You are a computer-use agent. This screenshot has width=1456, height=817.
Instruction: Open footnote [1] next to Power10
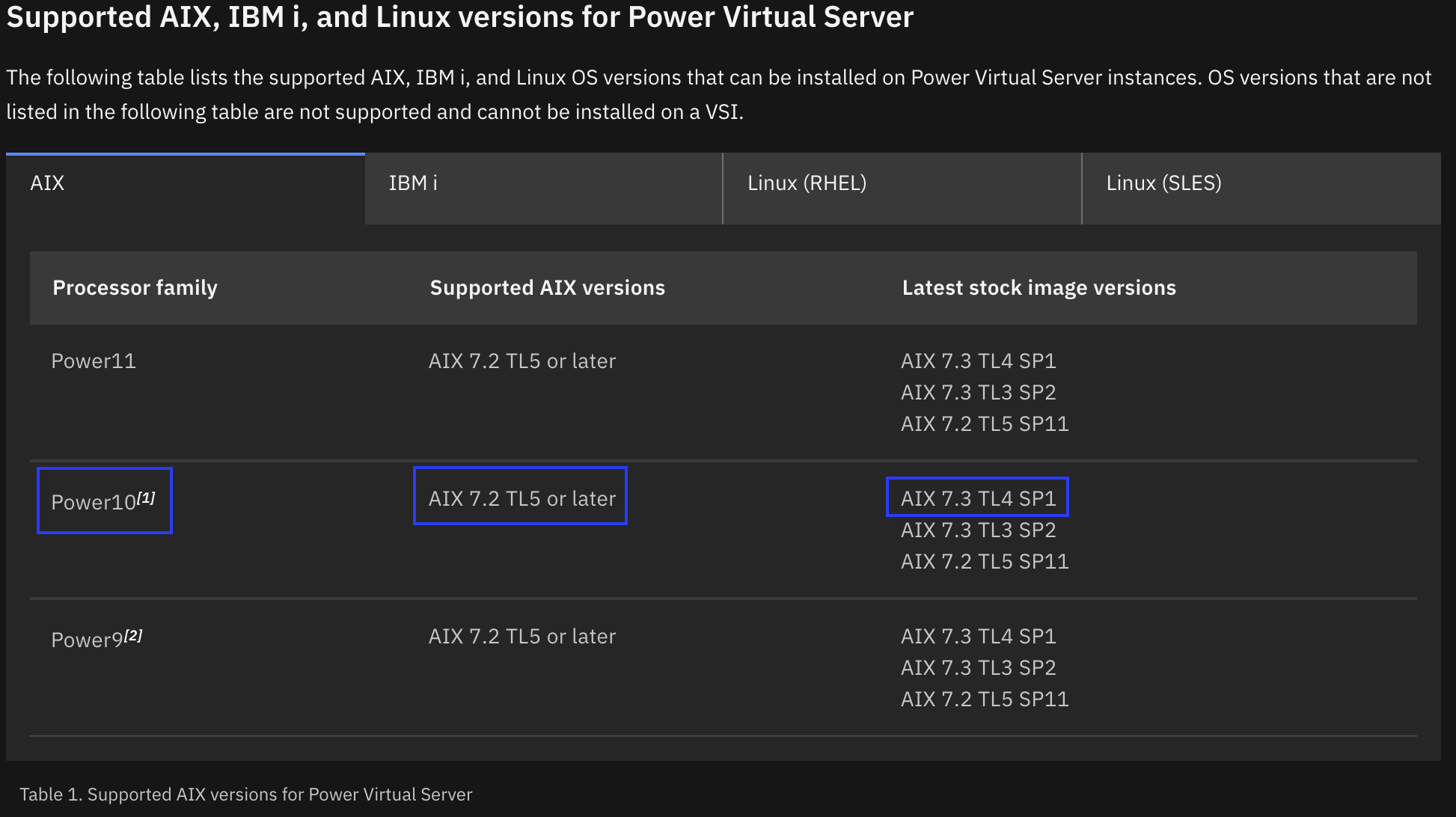pos(147,498)
